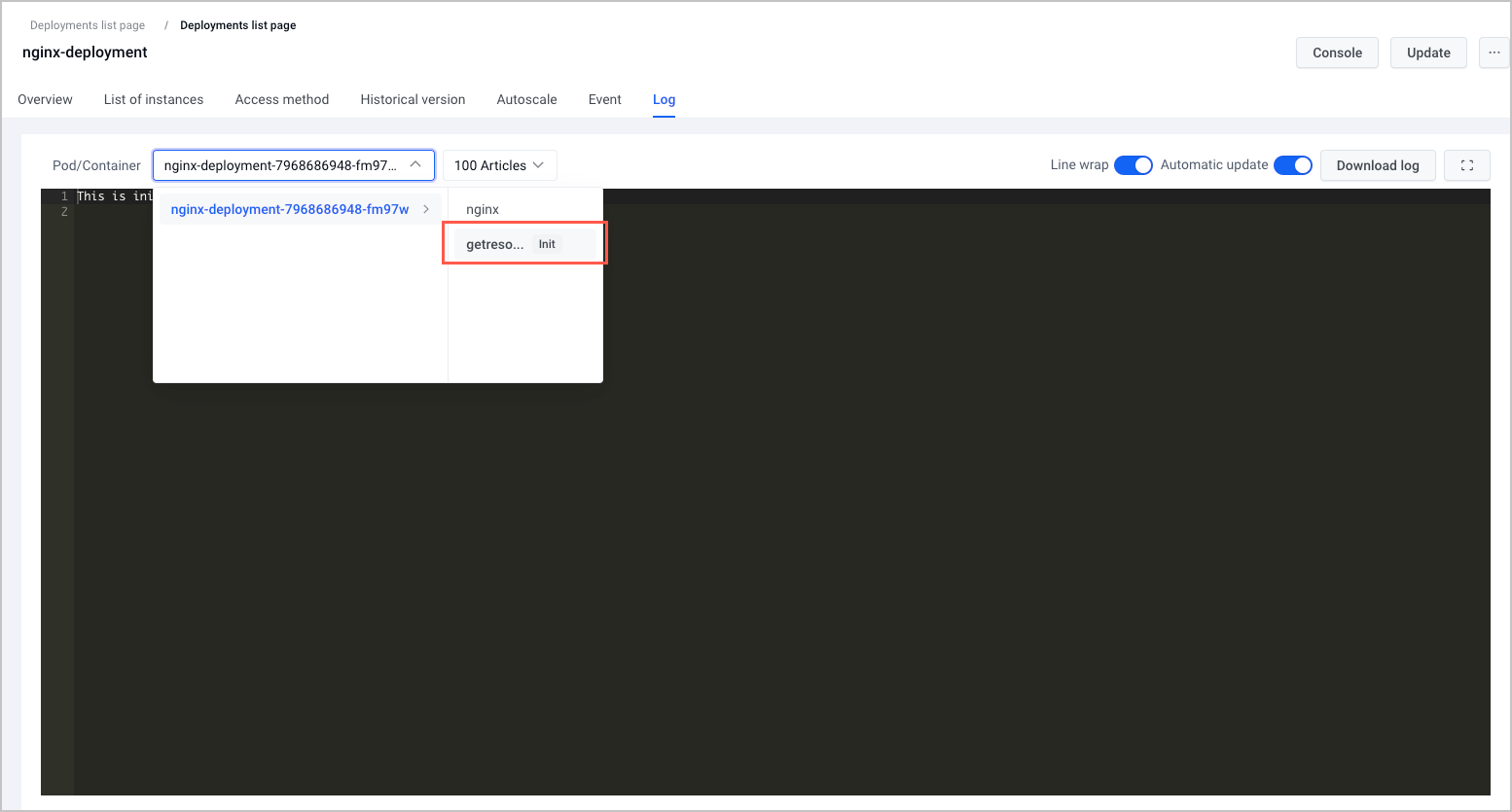Switch to the Overview tab
Viewport: 1512px width, 812px height.
click(45, 99)
